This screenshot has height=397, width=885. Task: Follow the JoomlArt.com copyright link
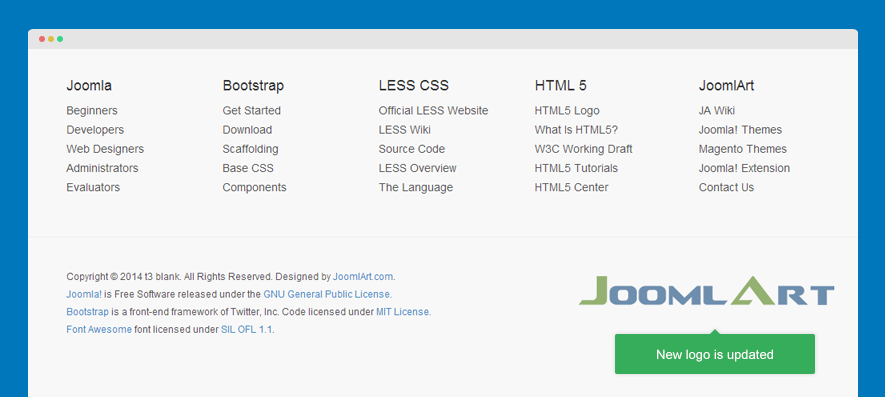point(362,277)
